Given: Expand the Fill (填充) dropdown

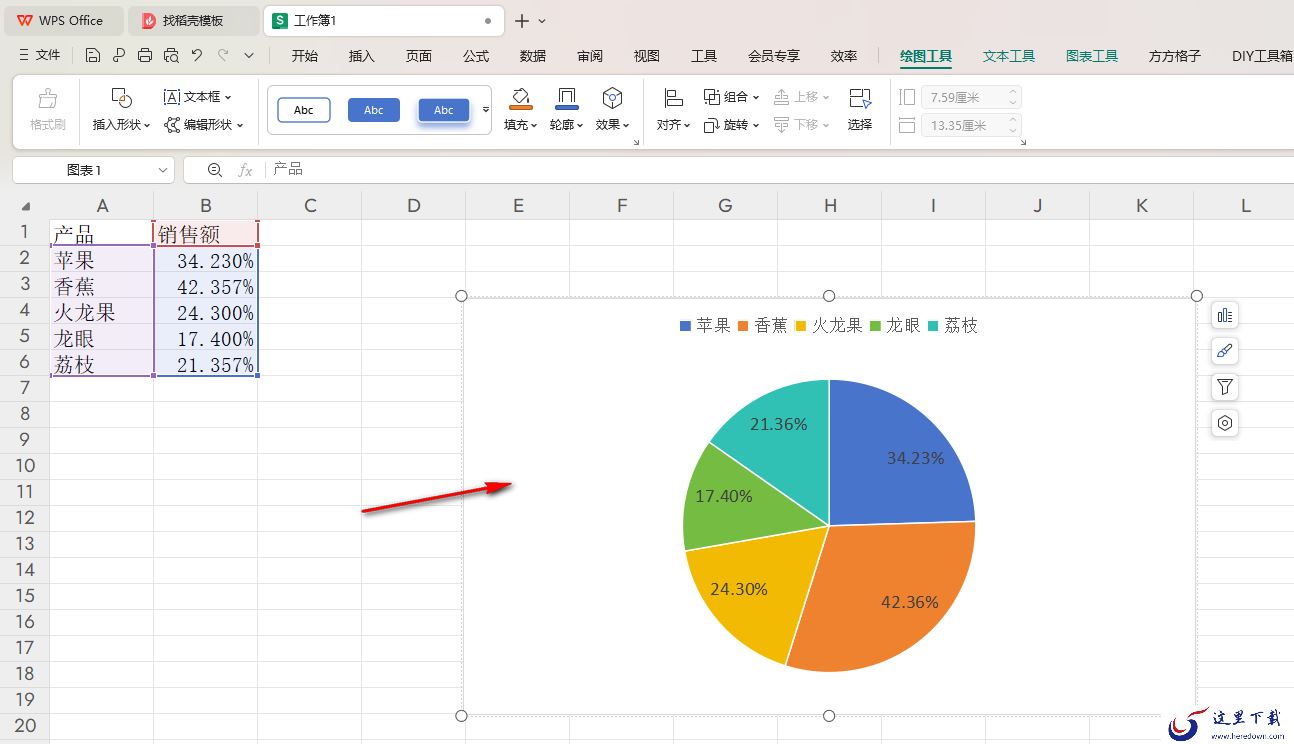Looking at the screenshot, I should [x=520, y=125].
